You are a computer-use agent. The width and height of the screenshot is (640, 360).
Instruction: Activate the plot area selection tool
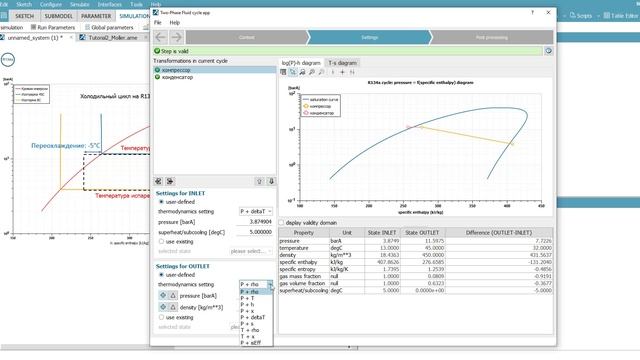tap(293, 72)
